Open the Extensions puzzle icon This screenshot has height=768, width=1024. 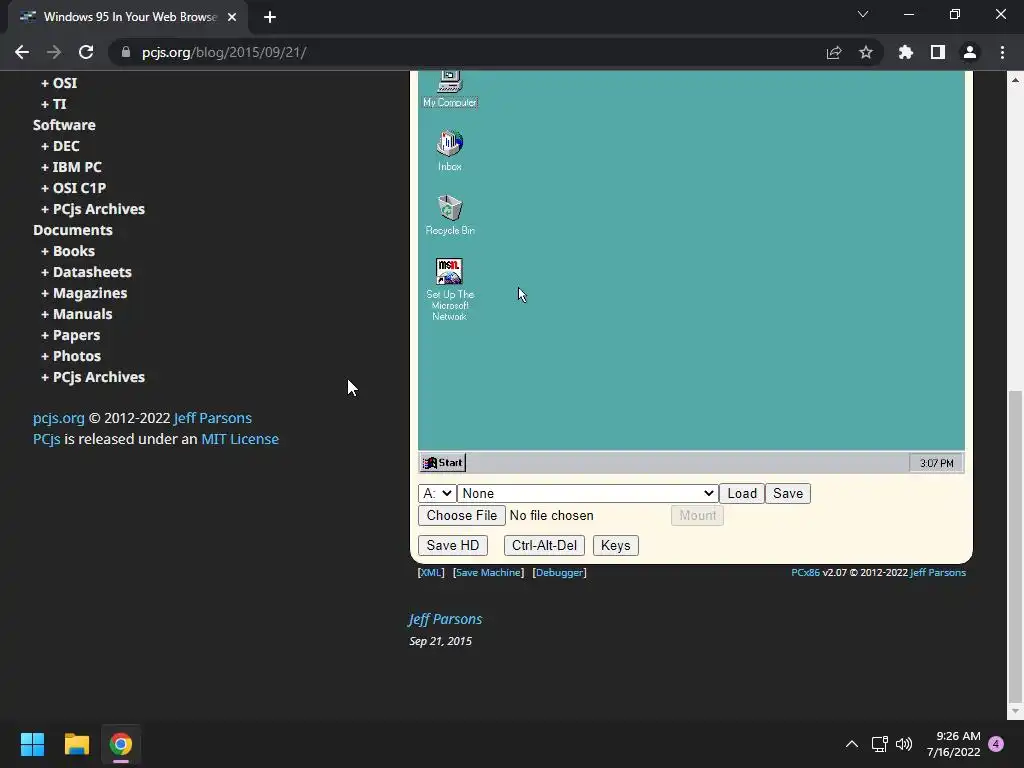(x=906, y=52)
